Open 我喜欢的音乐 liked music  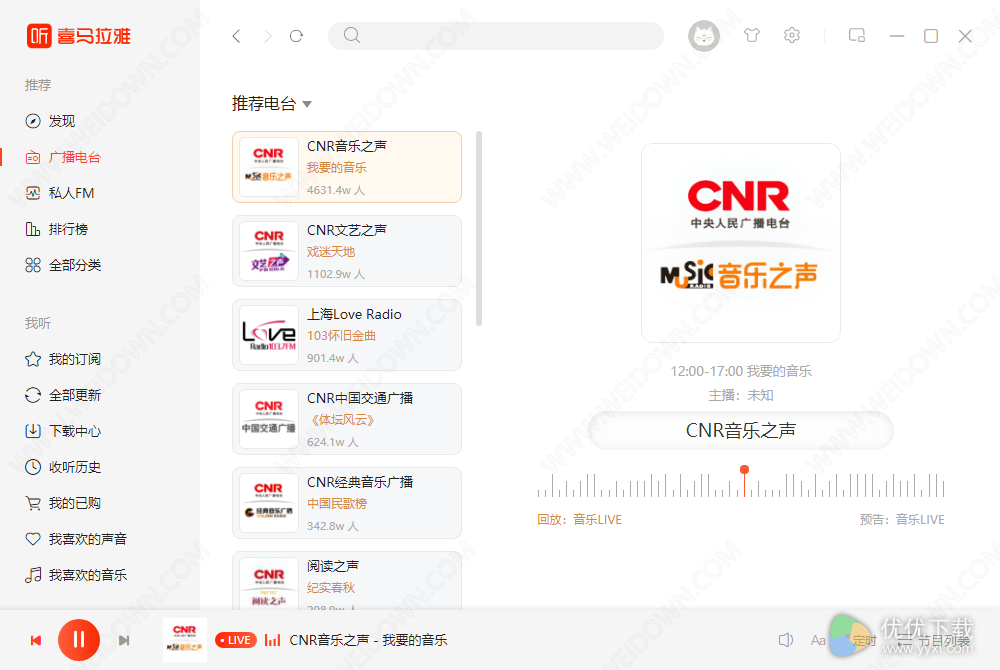(x=75, y=575)
